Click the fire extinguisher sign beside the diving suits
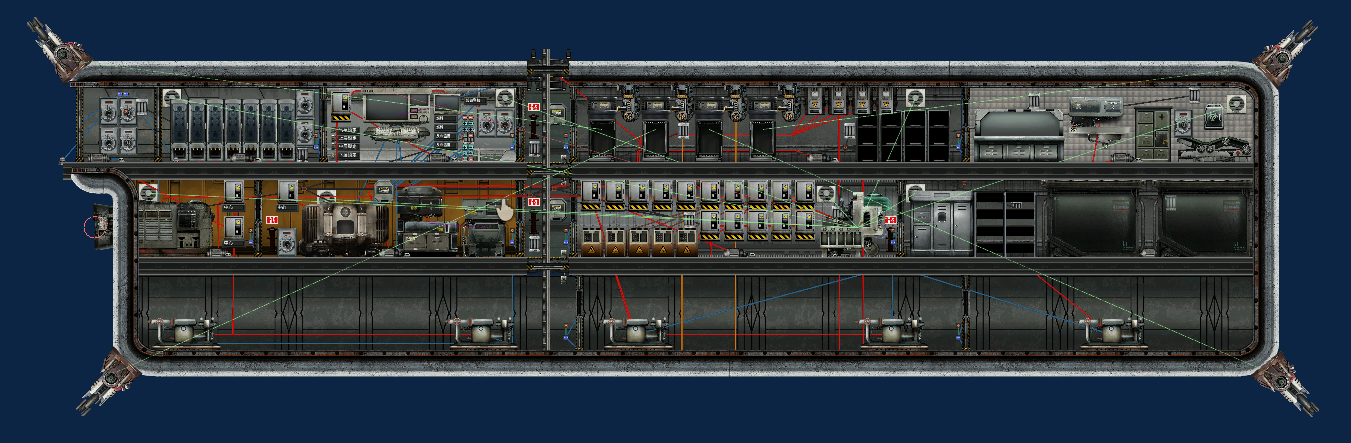Viewport: 1351px width, 443px height. [x=891, y=220]
